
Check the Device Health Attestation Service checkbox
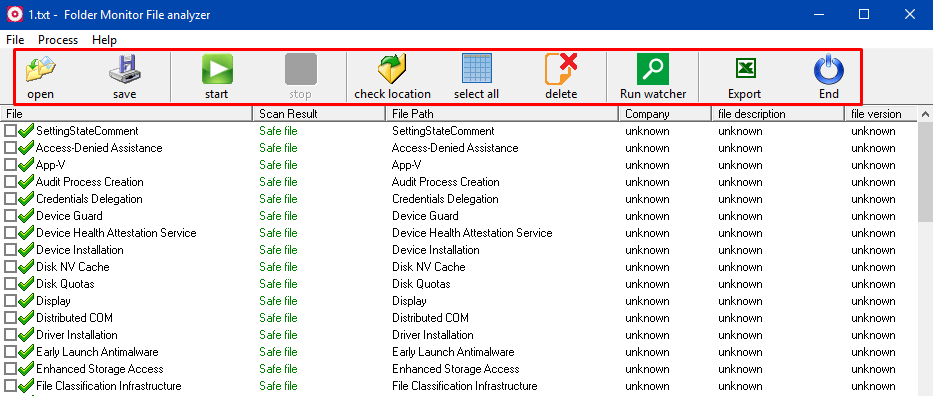[x=10, y=233]
